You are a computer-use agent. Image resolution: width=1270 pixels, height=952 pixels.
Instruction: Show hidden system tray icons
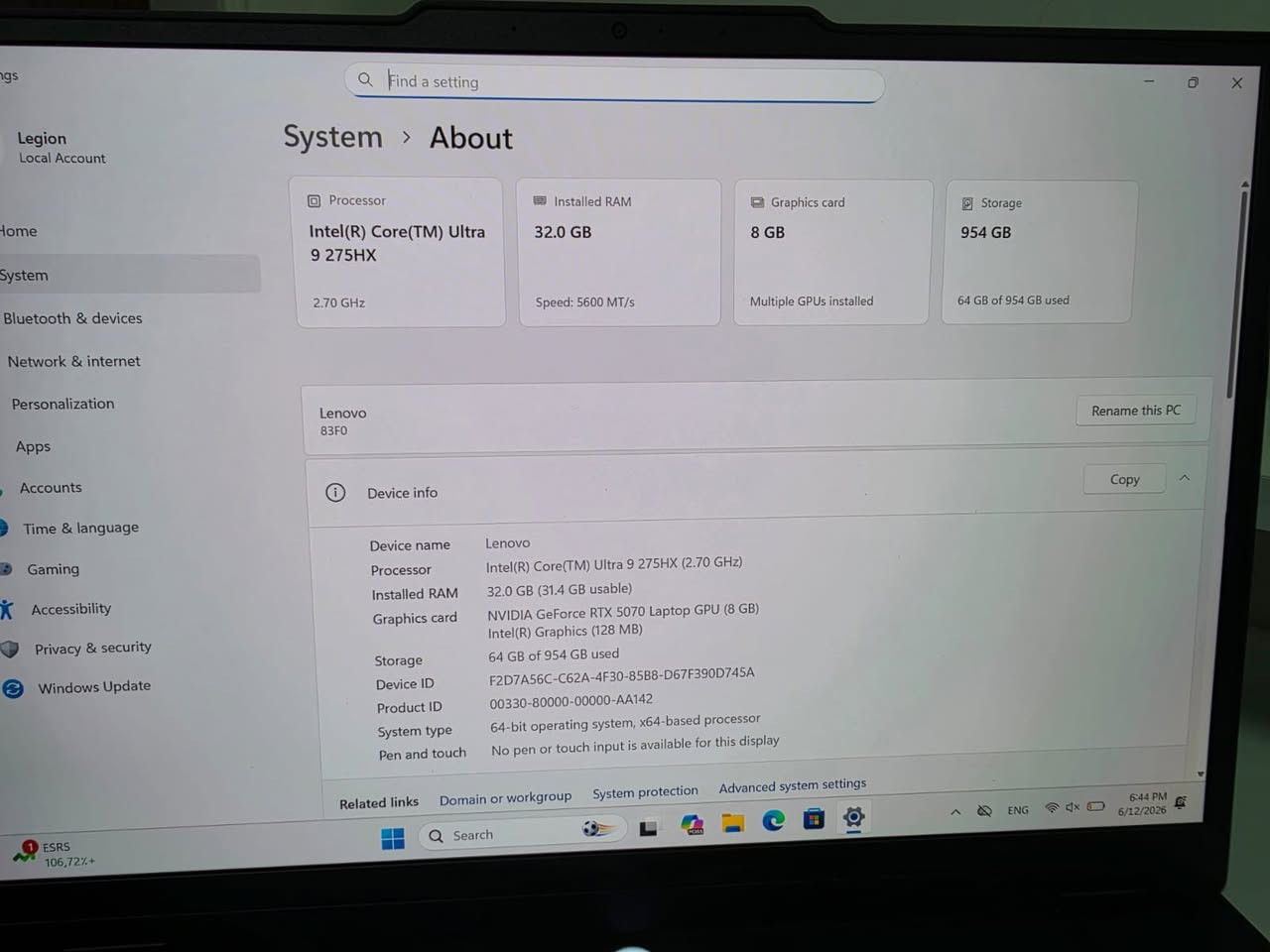(955, 811)
